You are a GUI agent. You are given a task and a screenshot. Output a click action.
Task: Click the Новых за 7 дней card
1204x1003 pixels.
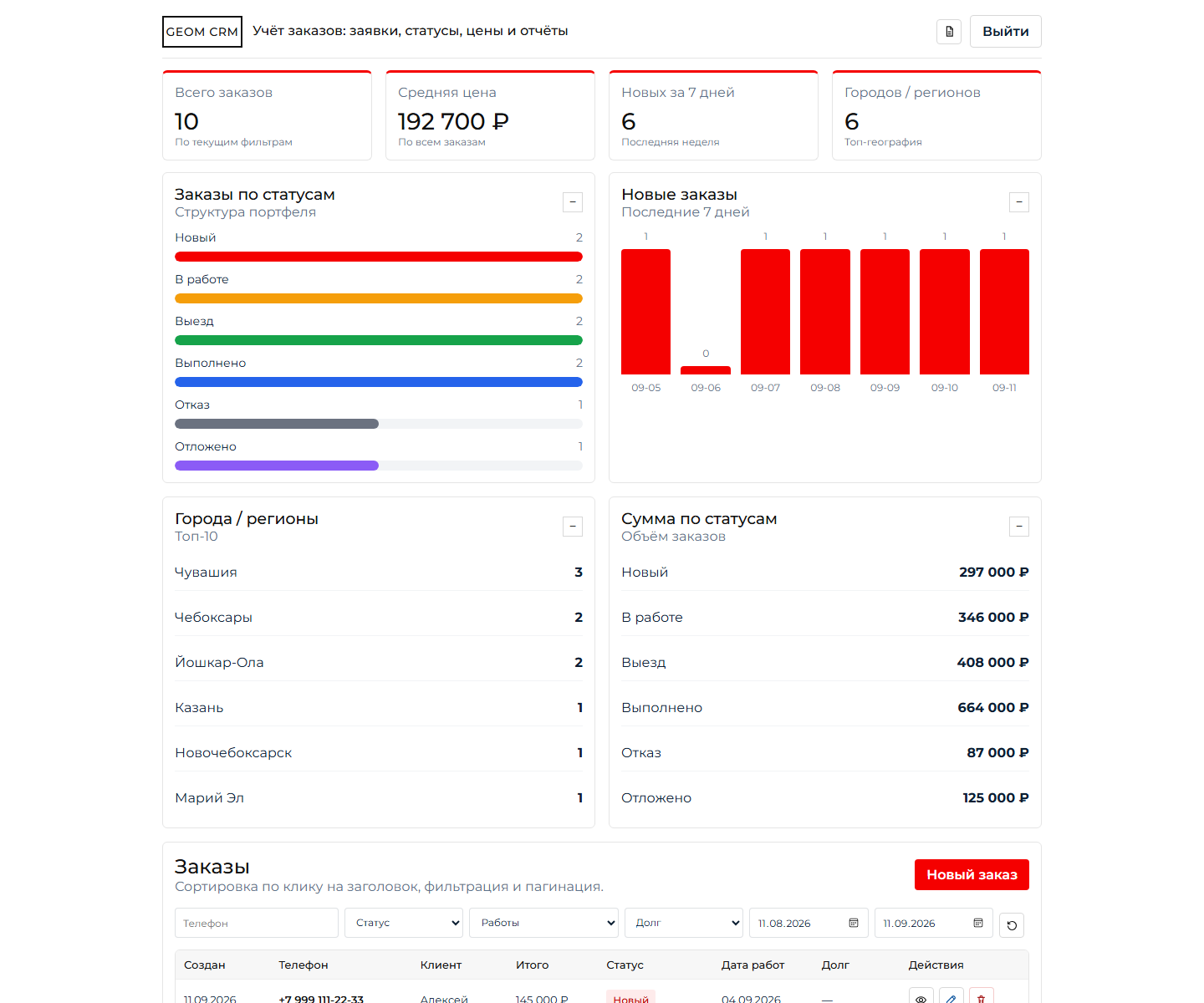pyautogui.click(x=713, y=115)
